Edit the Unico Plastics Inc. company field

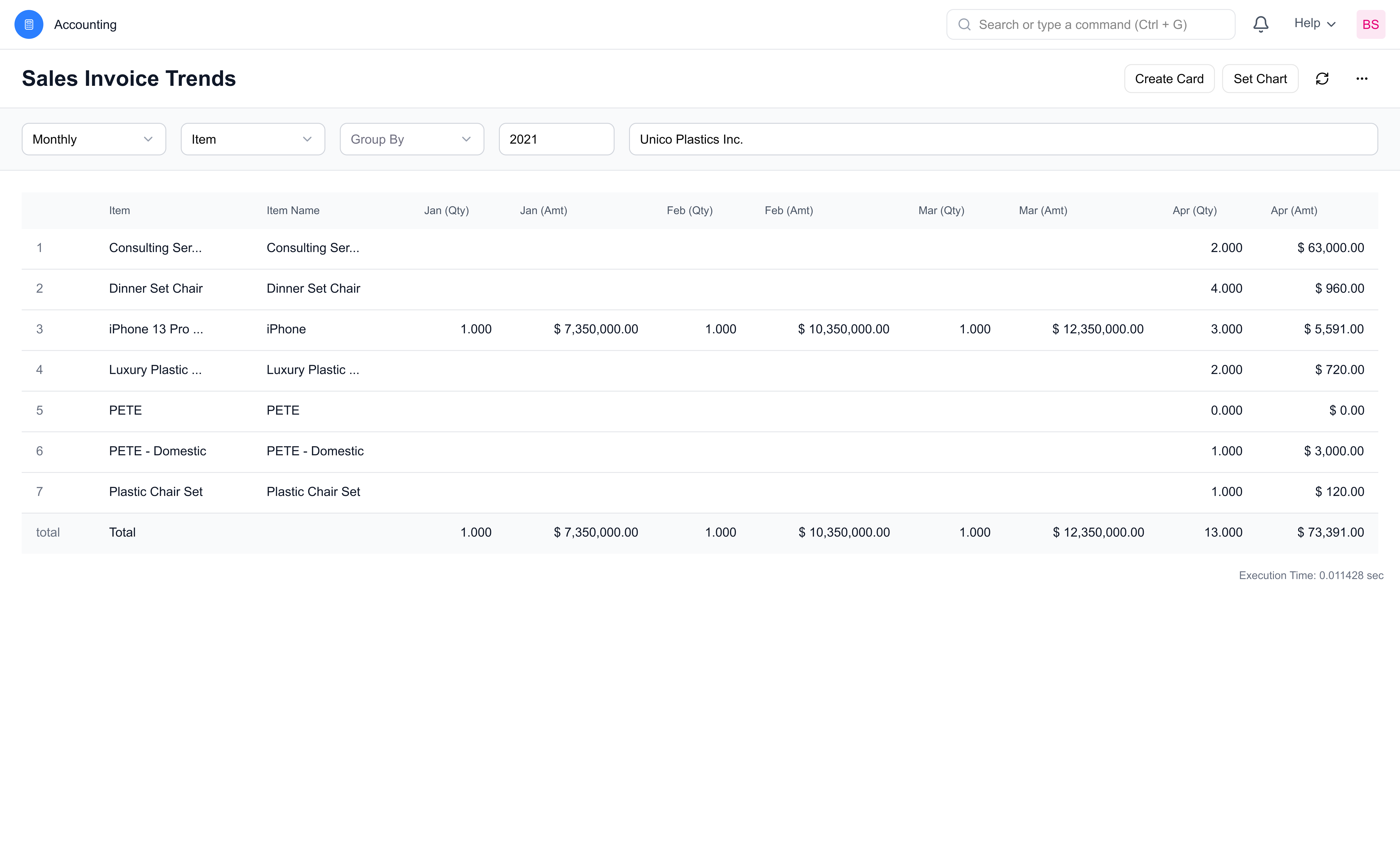[1003, 139]
